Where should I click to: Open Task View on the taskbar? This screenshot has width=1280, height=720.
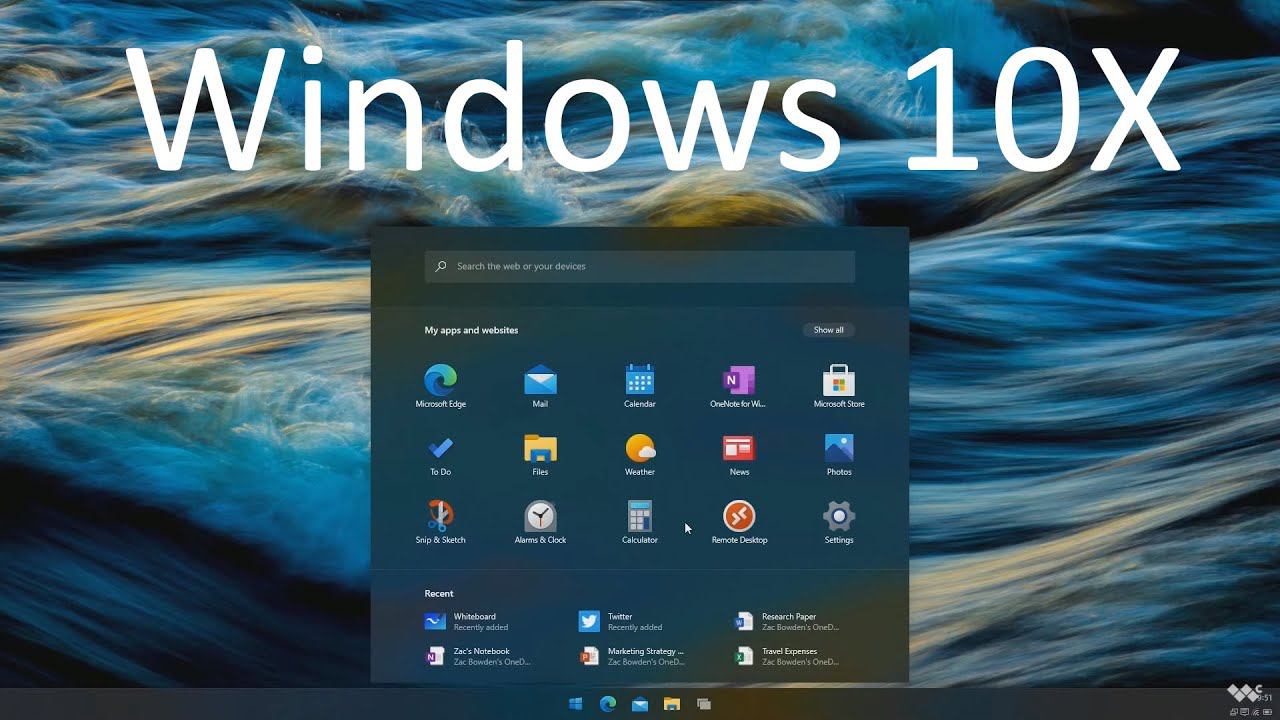704,704
